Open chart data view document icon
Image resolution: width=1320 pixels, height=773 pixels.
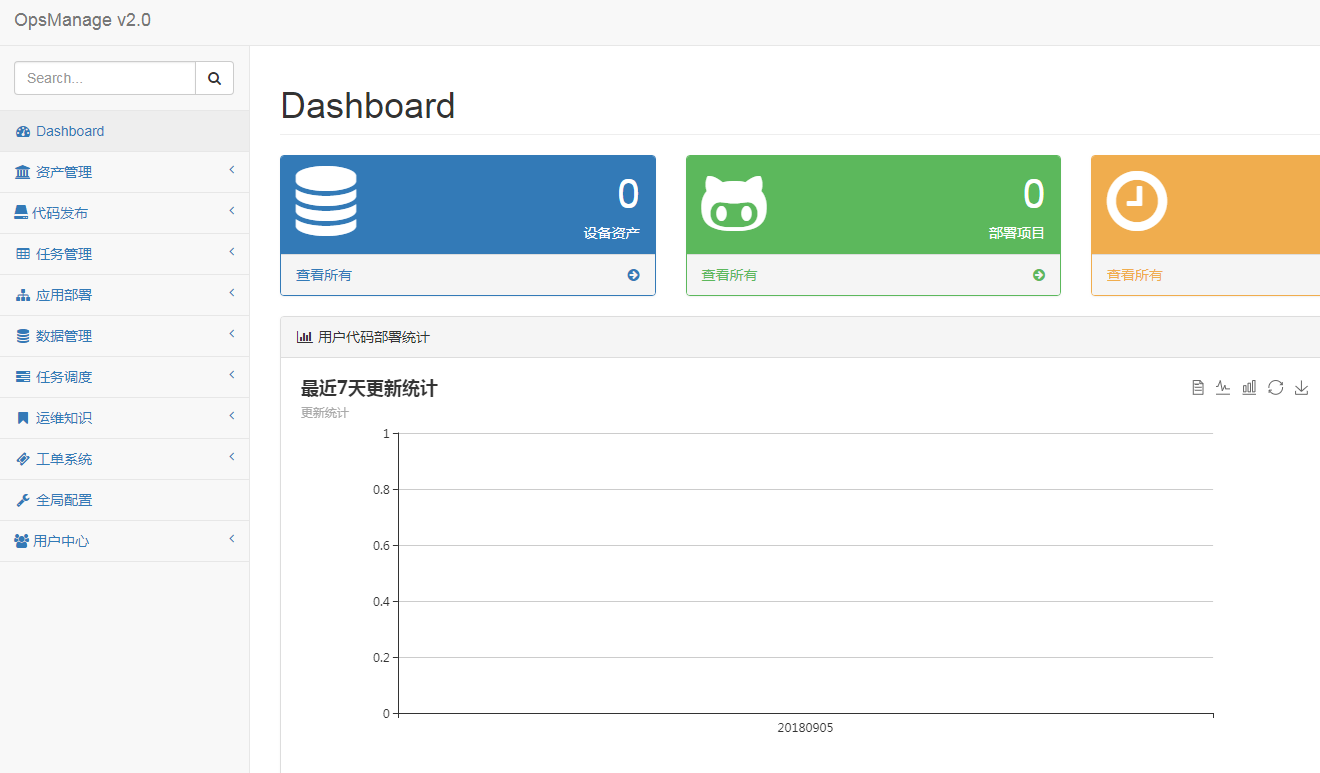pyautogui.click(x=1198, y=388)
